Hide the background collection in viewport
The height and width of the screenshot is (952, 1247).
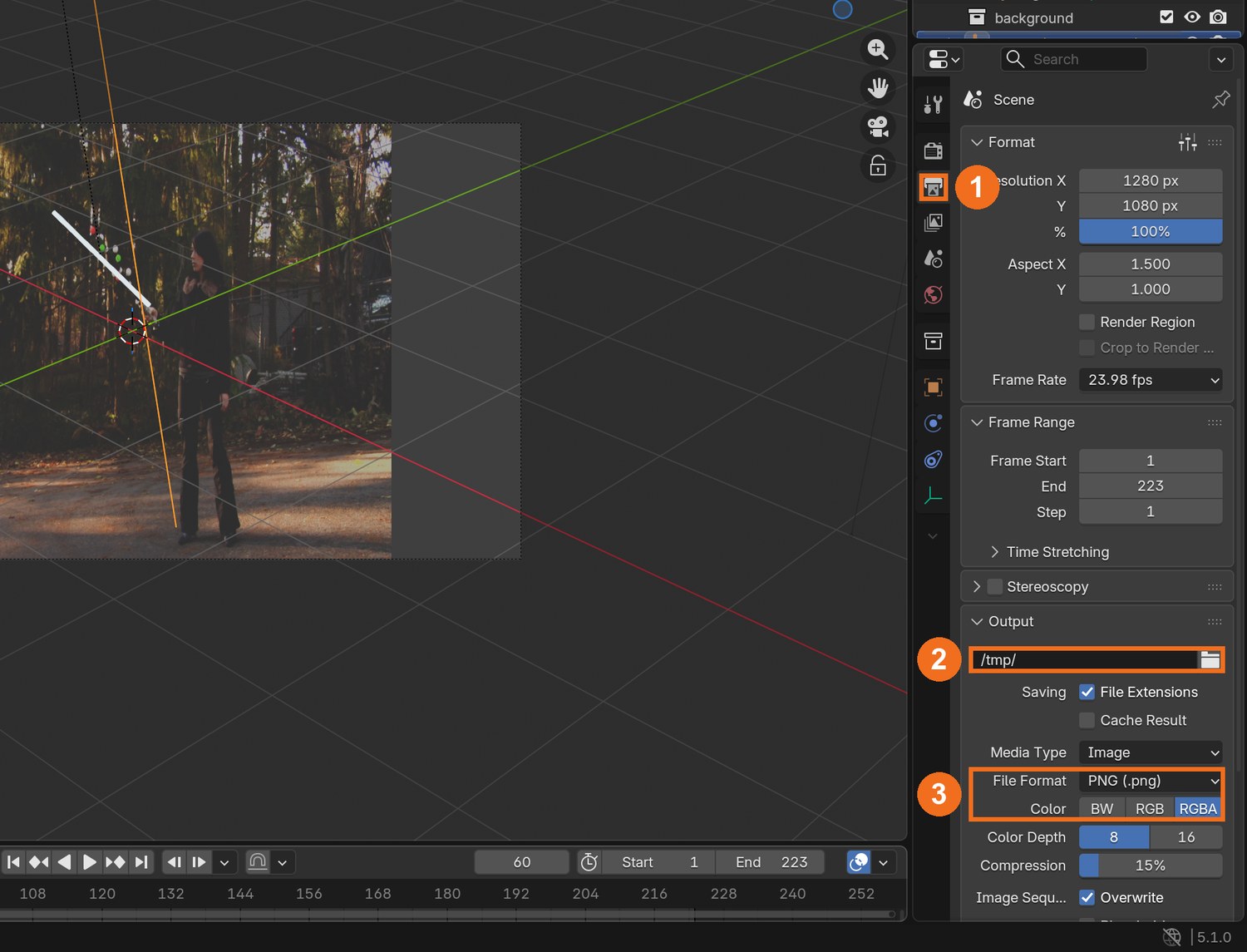[1192, 17]
